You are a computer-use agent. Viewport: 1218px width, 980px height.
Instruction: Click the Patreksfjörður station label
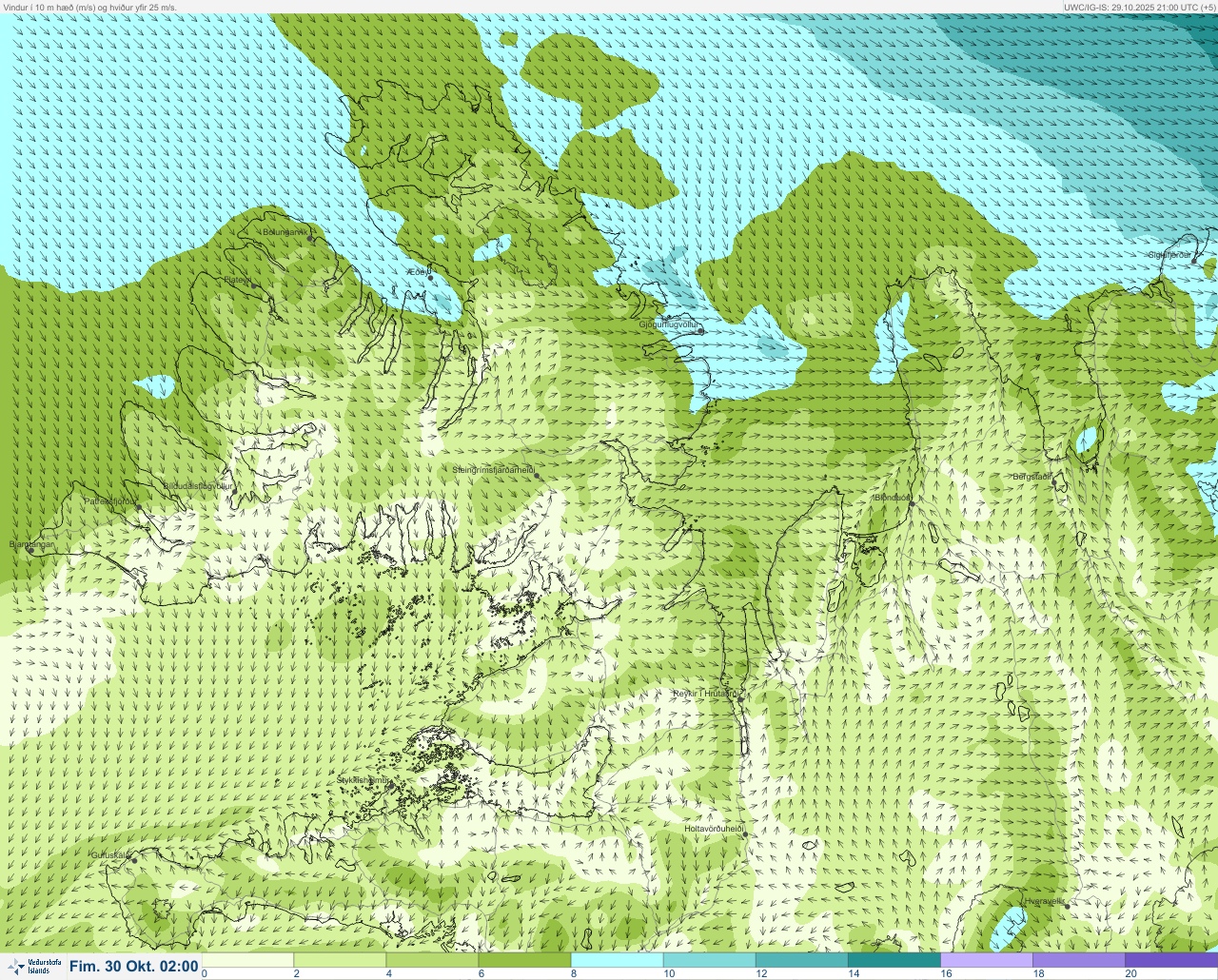tap(110, 500)
